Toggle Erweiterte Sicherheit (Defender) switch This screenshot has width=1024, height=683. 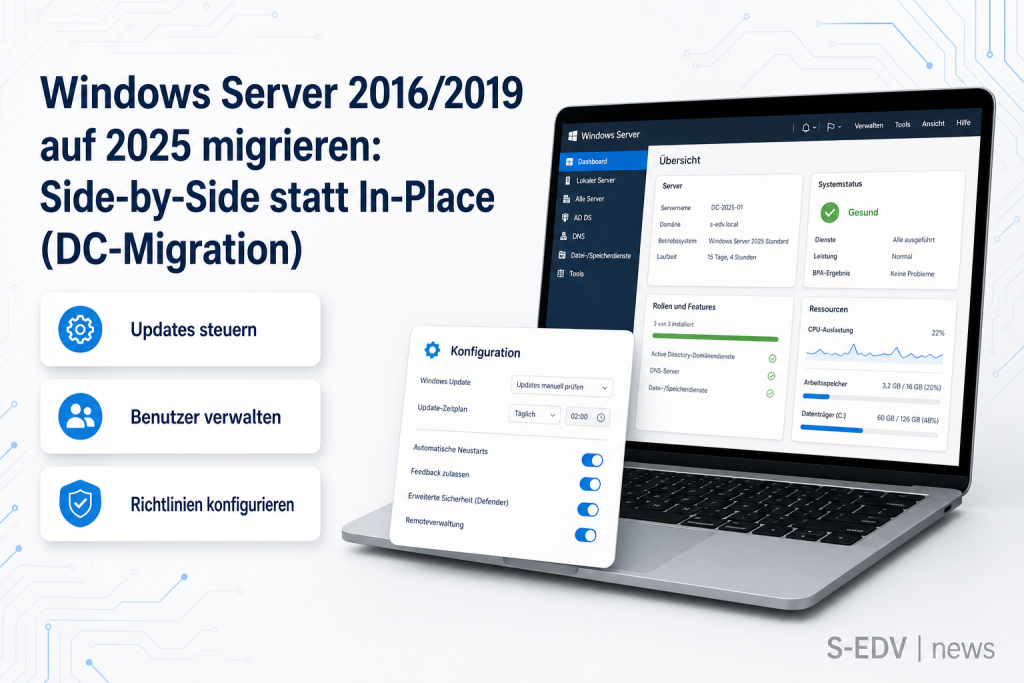pos(588,510)
